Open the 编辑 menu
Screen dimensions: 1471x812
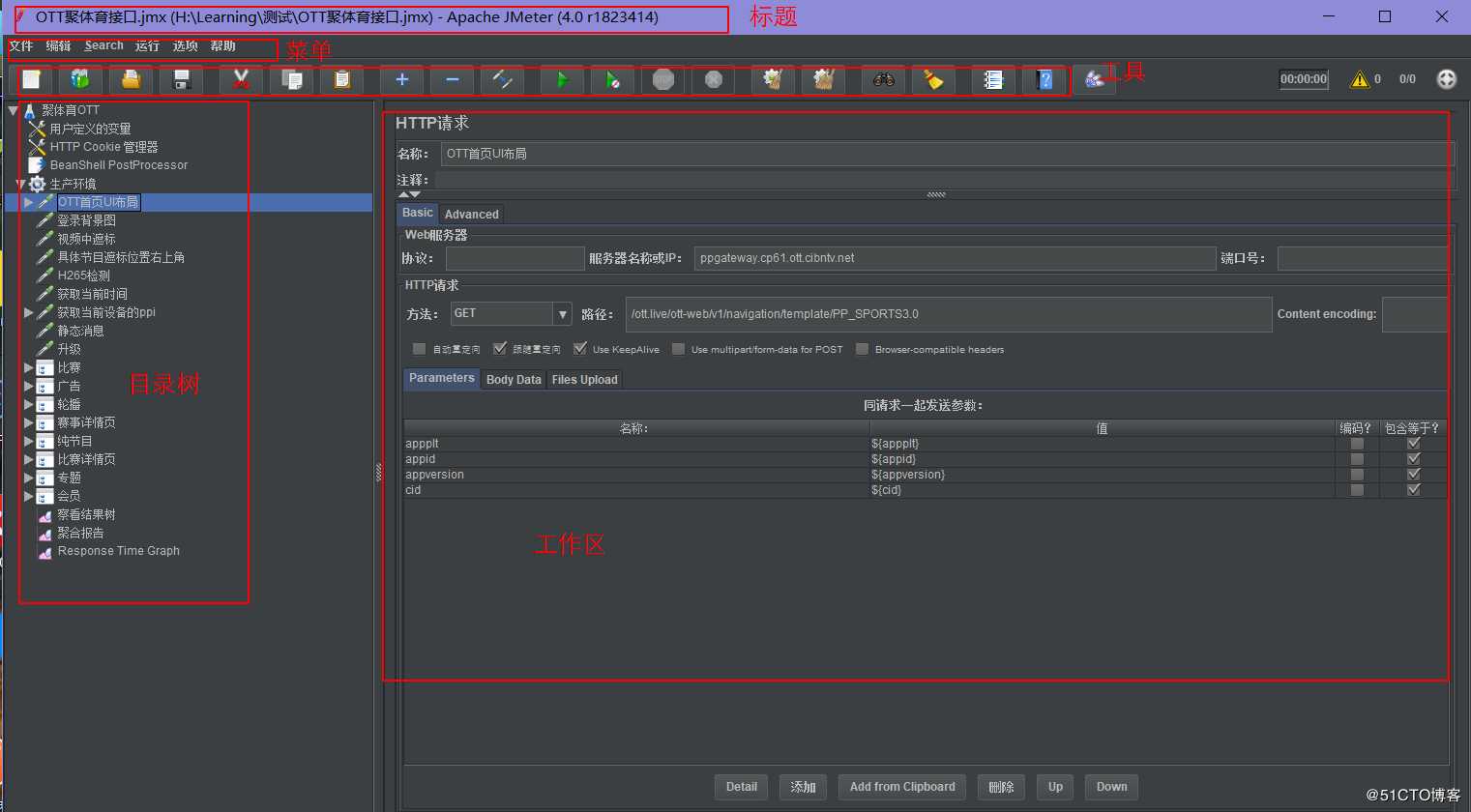coord(58,46)
